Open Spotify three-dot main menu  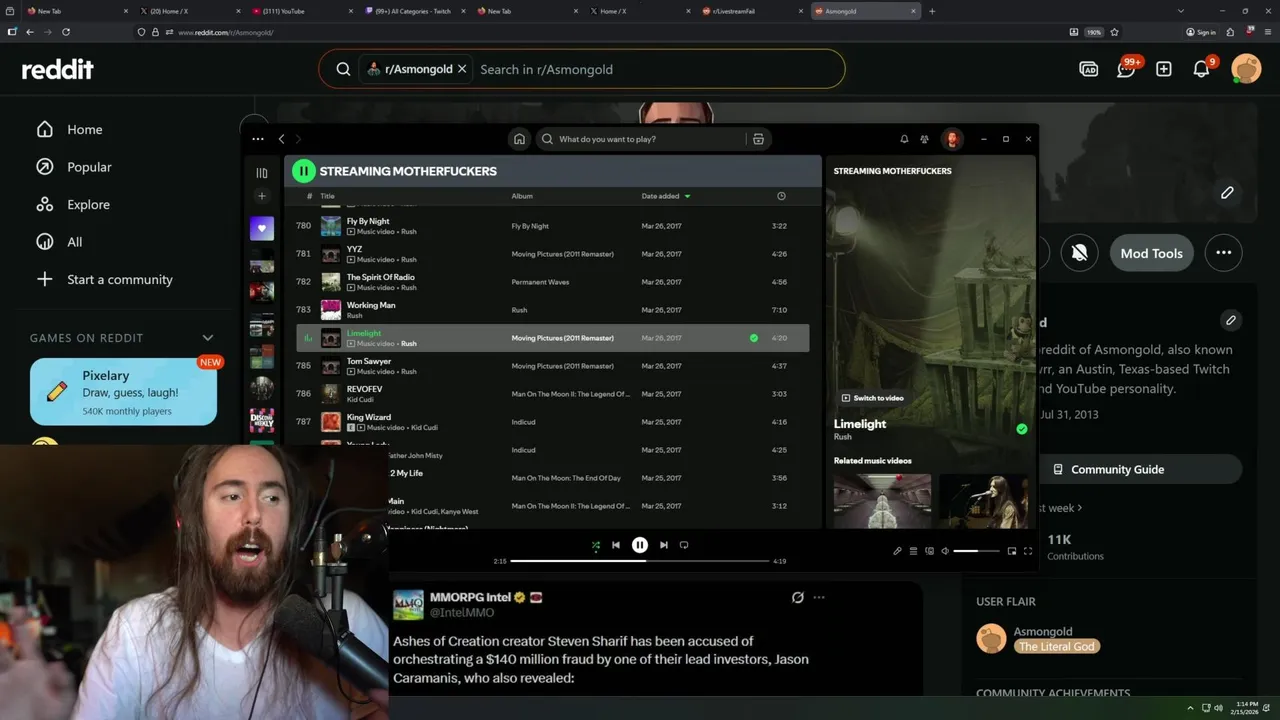coord(258,139)
